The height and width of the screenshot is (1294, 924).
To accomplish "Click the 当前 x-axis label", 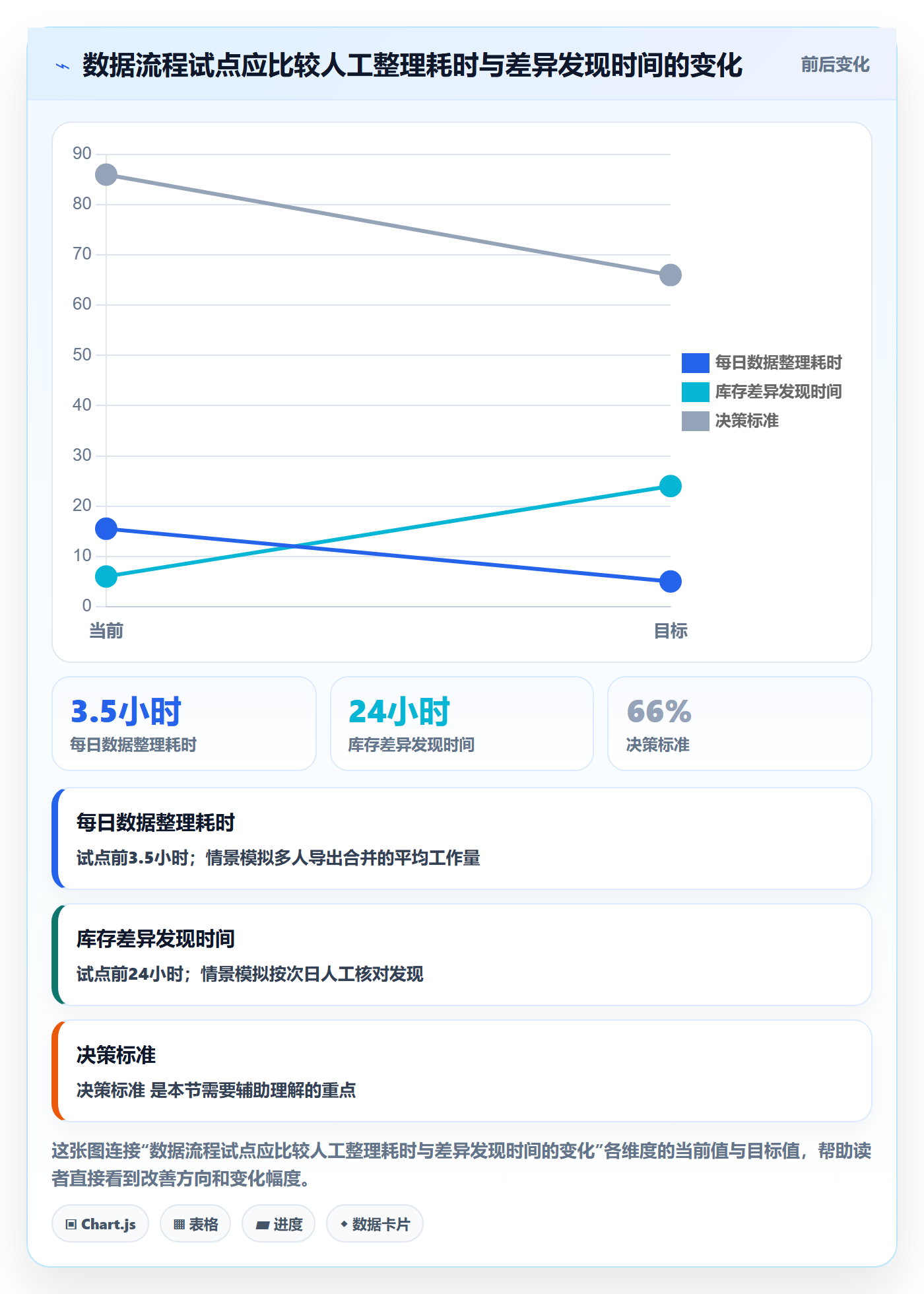I will click(106, 631).
